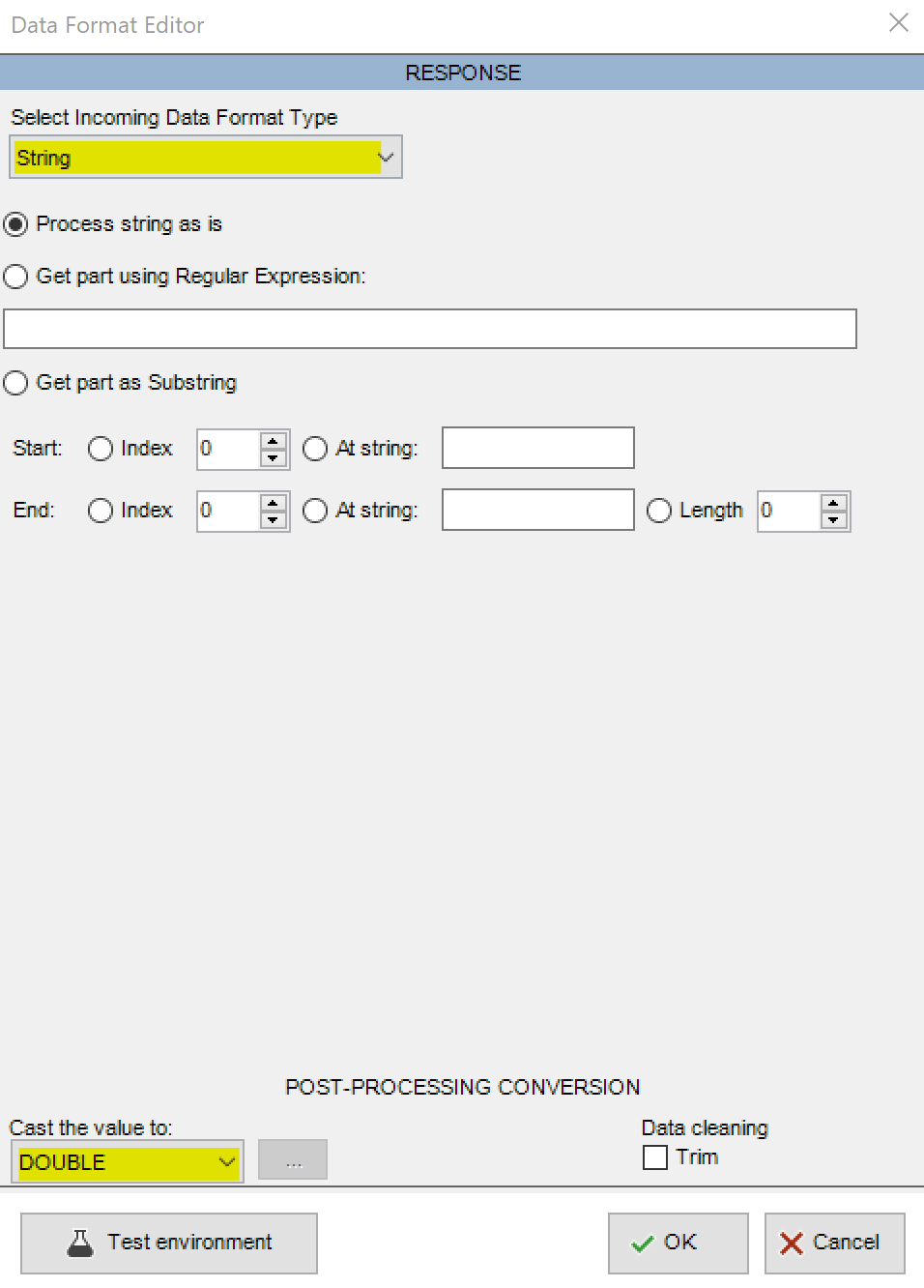
Task: Select Process string as is option
Action: coord(16,224)
